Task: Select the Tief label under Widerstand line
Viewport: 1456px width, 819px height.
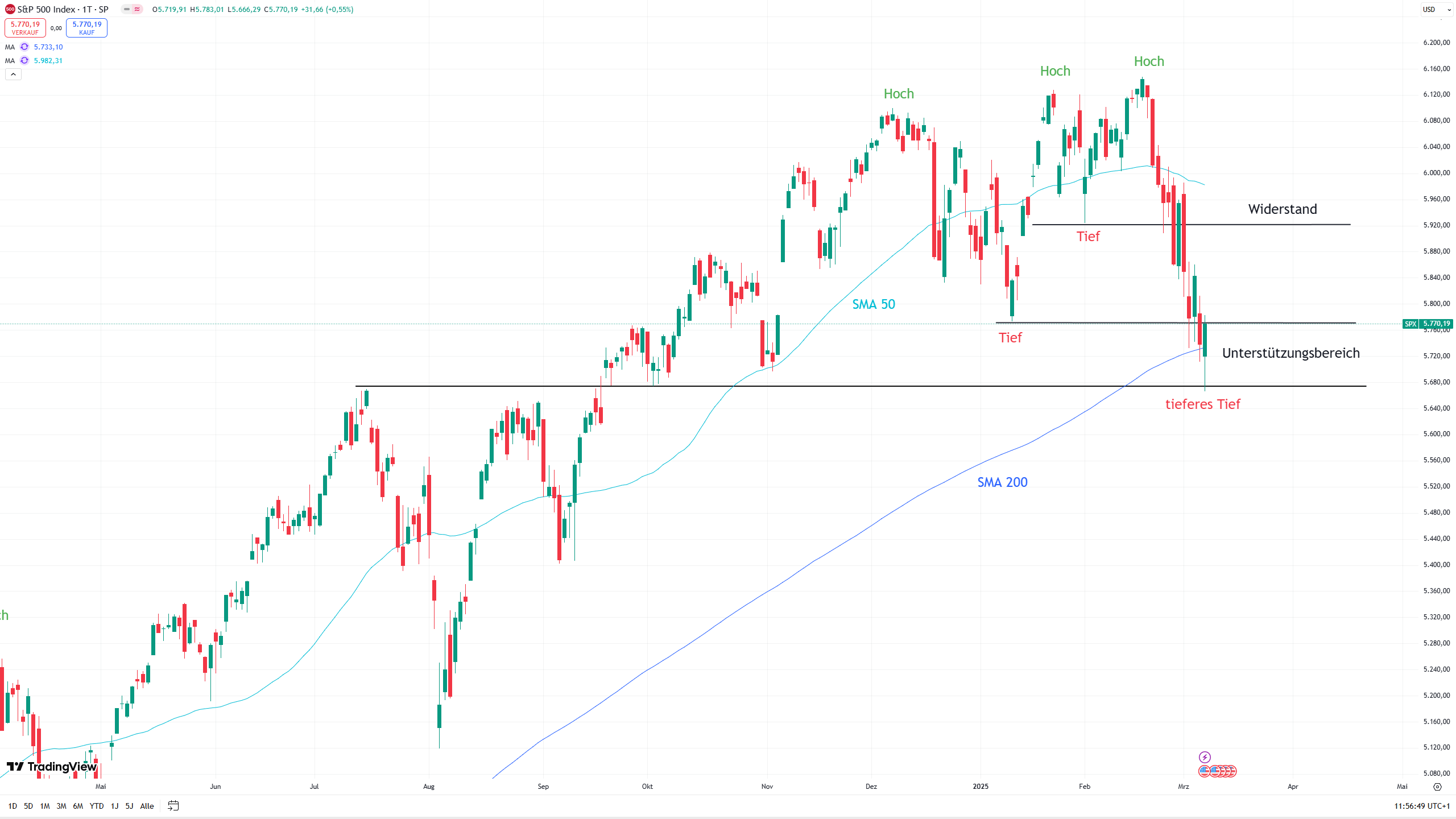Action: (x=1088, y=237)
